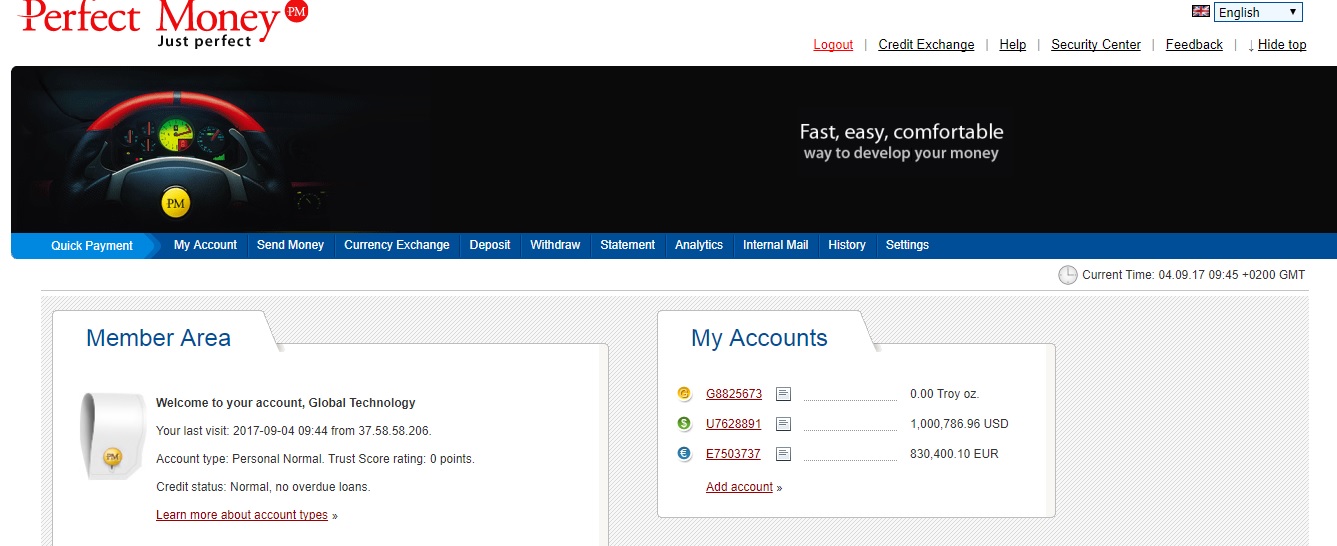This screenshot has width=1337, height=546.
Task: Open Settings menu item
Action: pyautogui.click(x=907, y=245)
